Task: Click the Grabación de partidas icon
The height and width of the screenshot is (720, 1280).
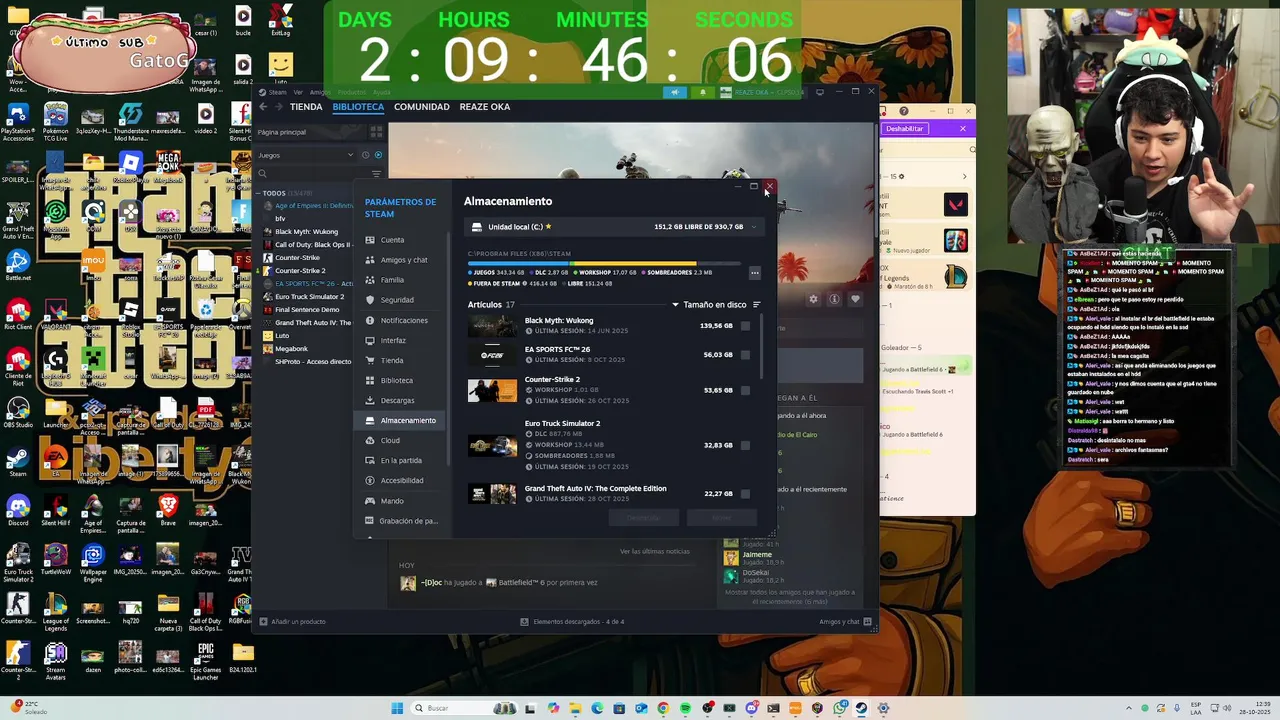Action: click(x=370, y=520)
